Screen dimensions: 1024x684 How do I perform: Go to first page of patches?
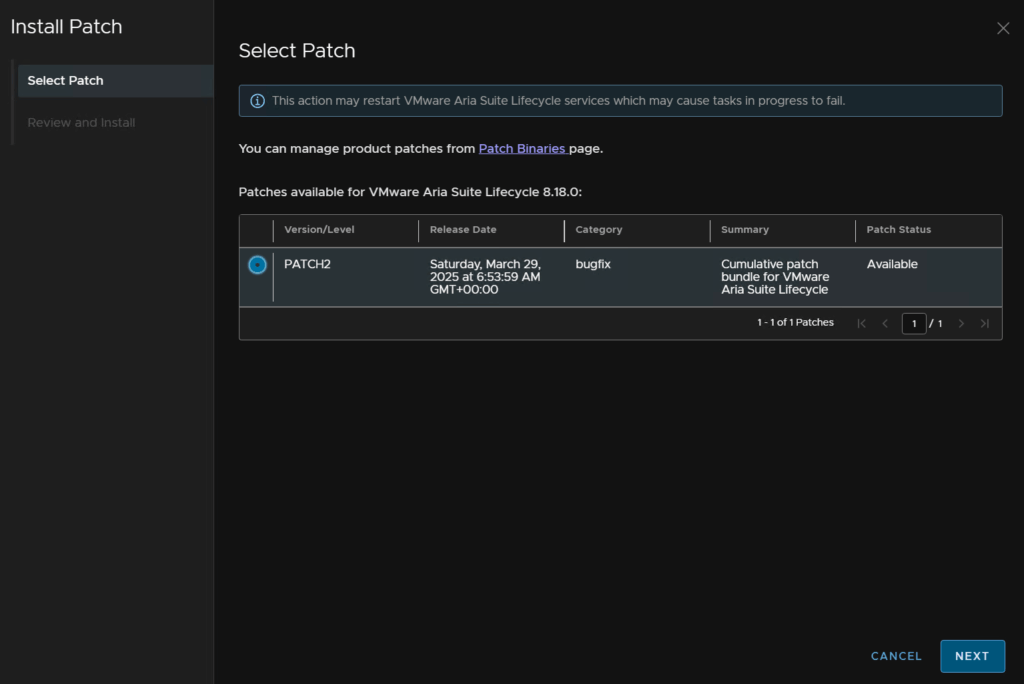coord(861,323)
